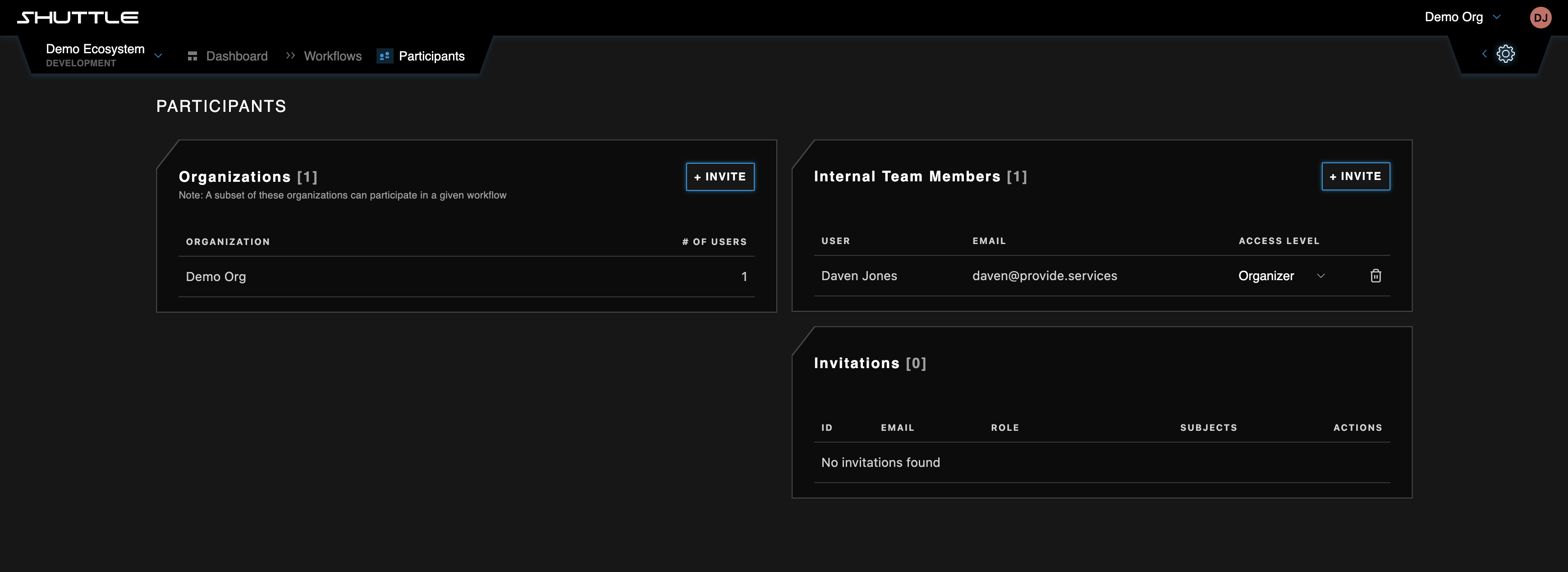Click the DEVELOPMENT environment label
Image resolution: width=1568 pixels, height=572 pixels.
[x=81, y=63]
